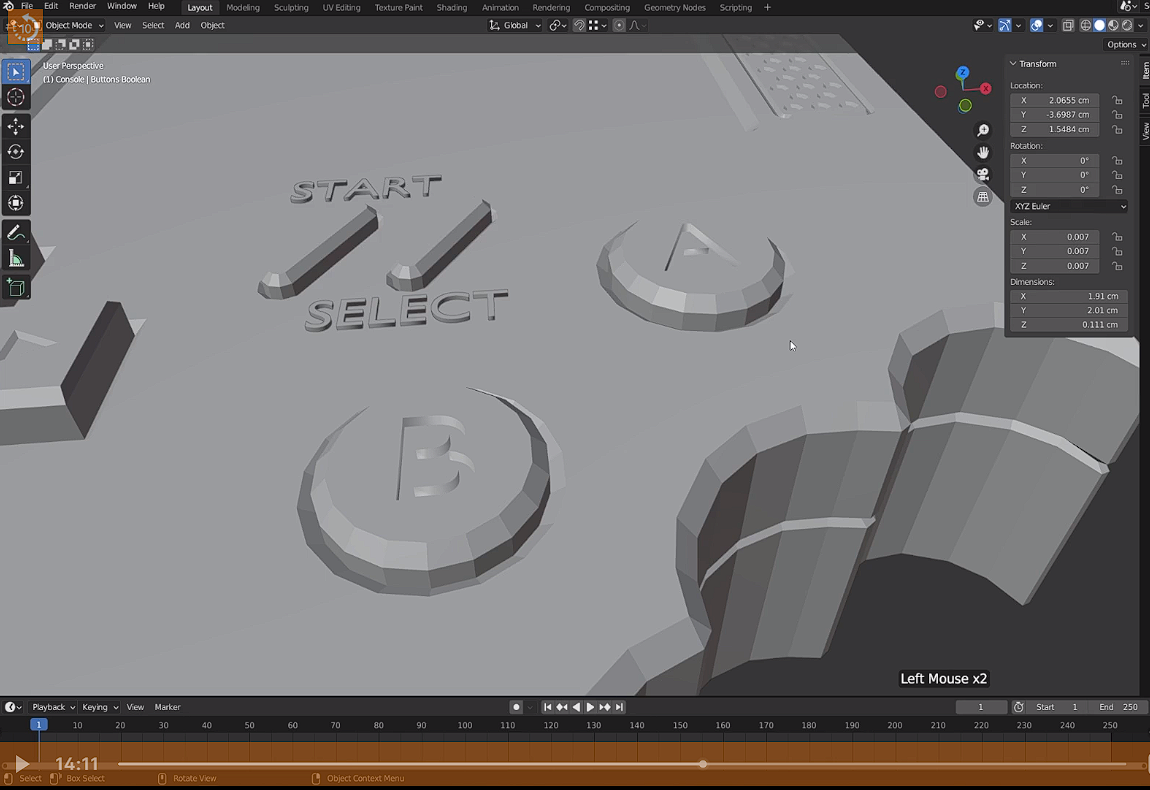Open the Render menu
The height and width of the screenshot is (790, 1150).
[x=82, y=6]
